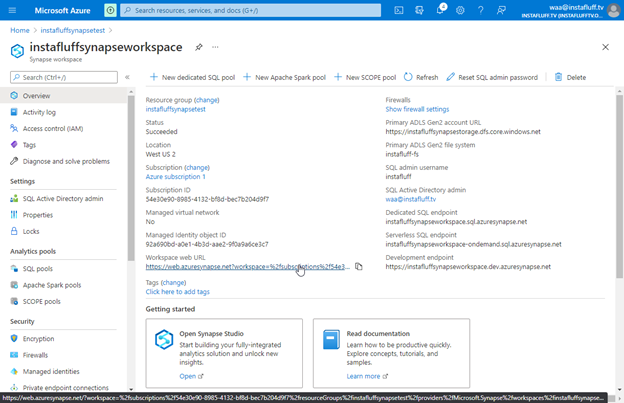Open the Directories and subscriptions filter icon
The height and width of the screenshot is (403, 624).
pyautogui.click(x=419, y=10)
